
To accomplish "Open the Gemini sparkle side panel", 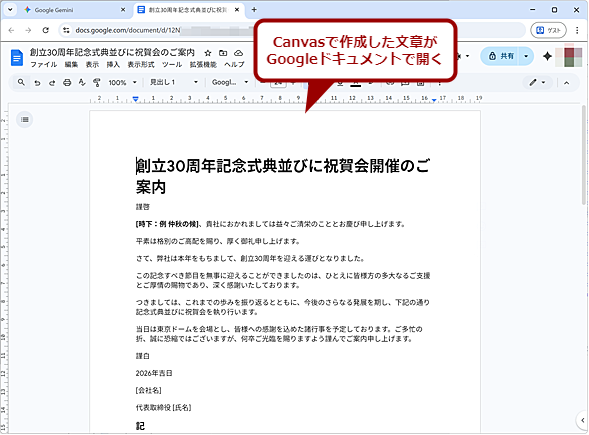I will [547, 56].
